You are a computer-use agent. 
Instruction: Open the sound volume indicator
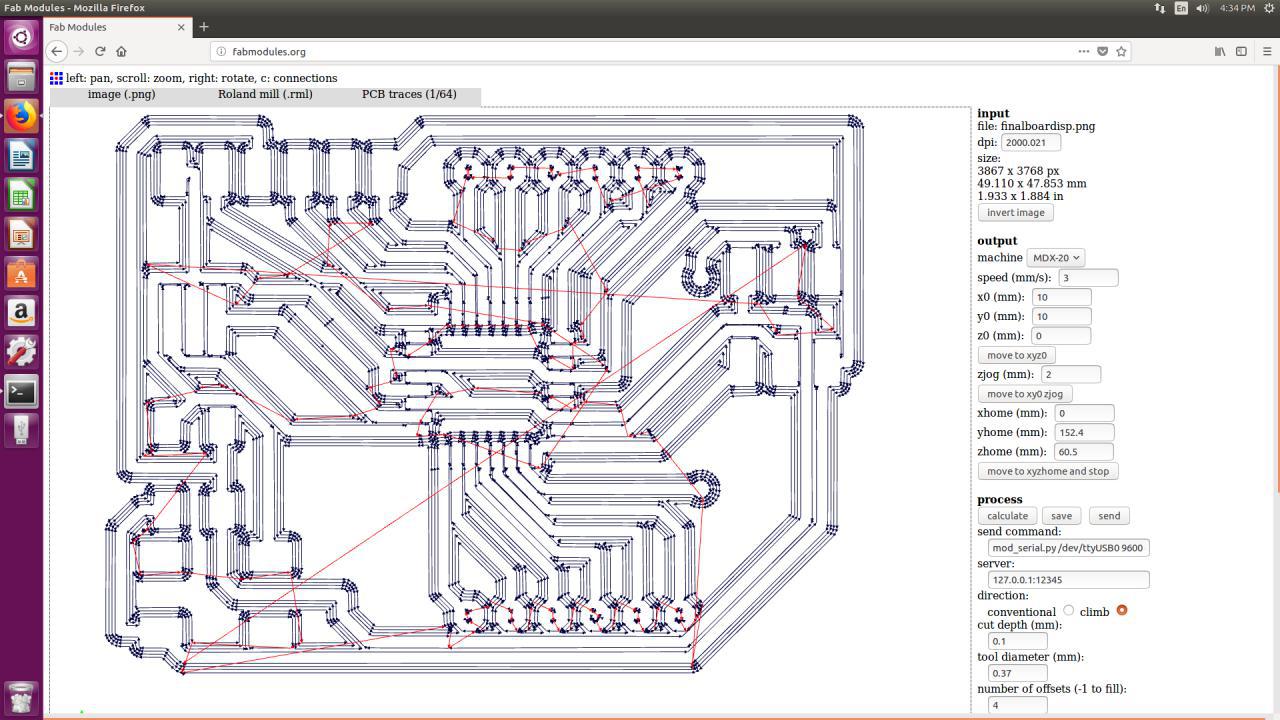(x=1203, y=8)
